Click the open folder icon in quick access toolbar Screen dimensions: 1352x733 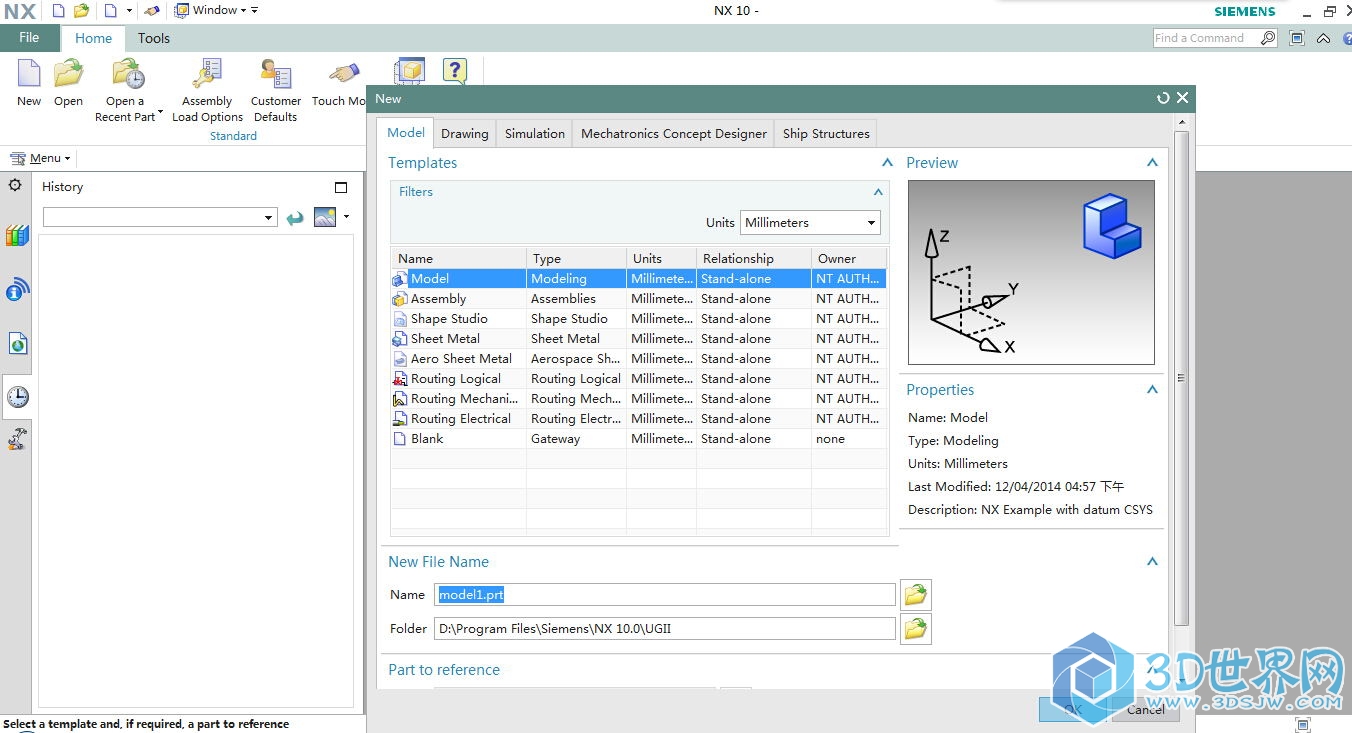coord(82,10)
